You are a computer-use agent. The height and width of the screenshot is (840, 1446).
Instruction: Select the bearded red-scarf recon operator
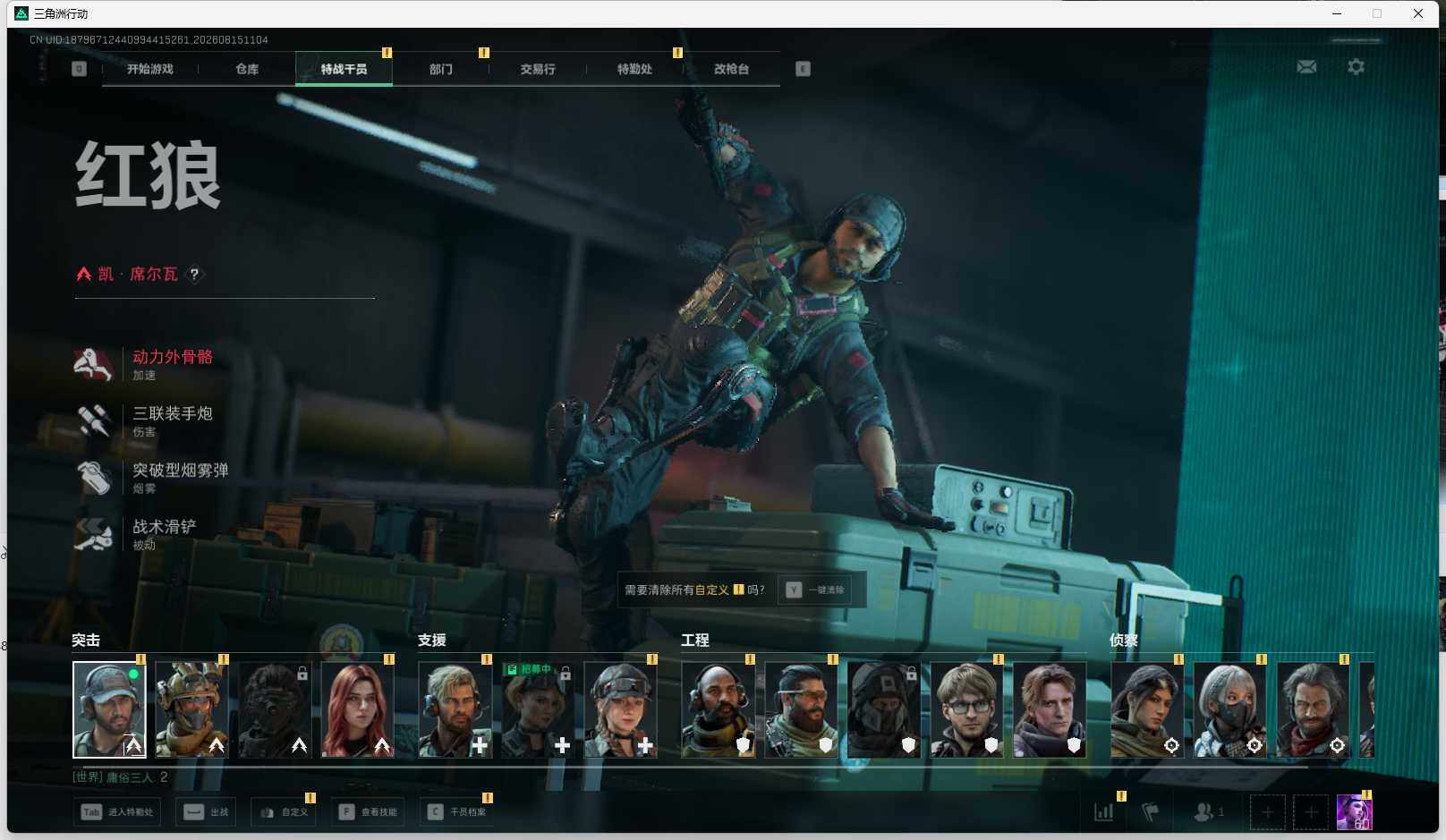[x=1313, y=709]
